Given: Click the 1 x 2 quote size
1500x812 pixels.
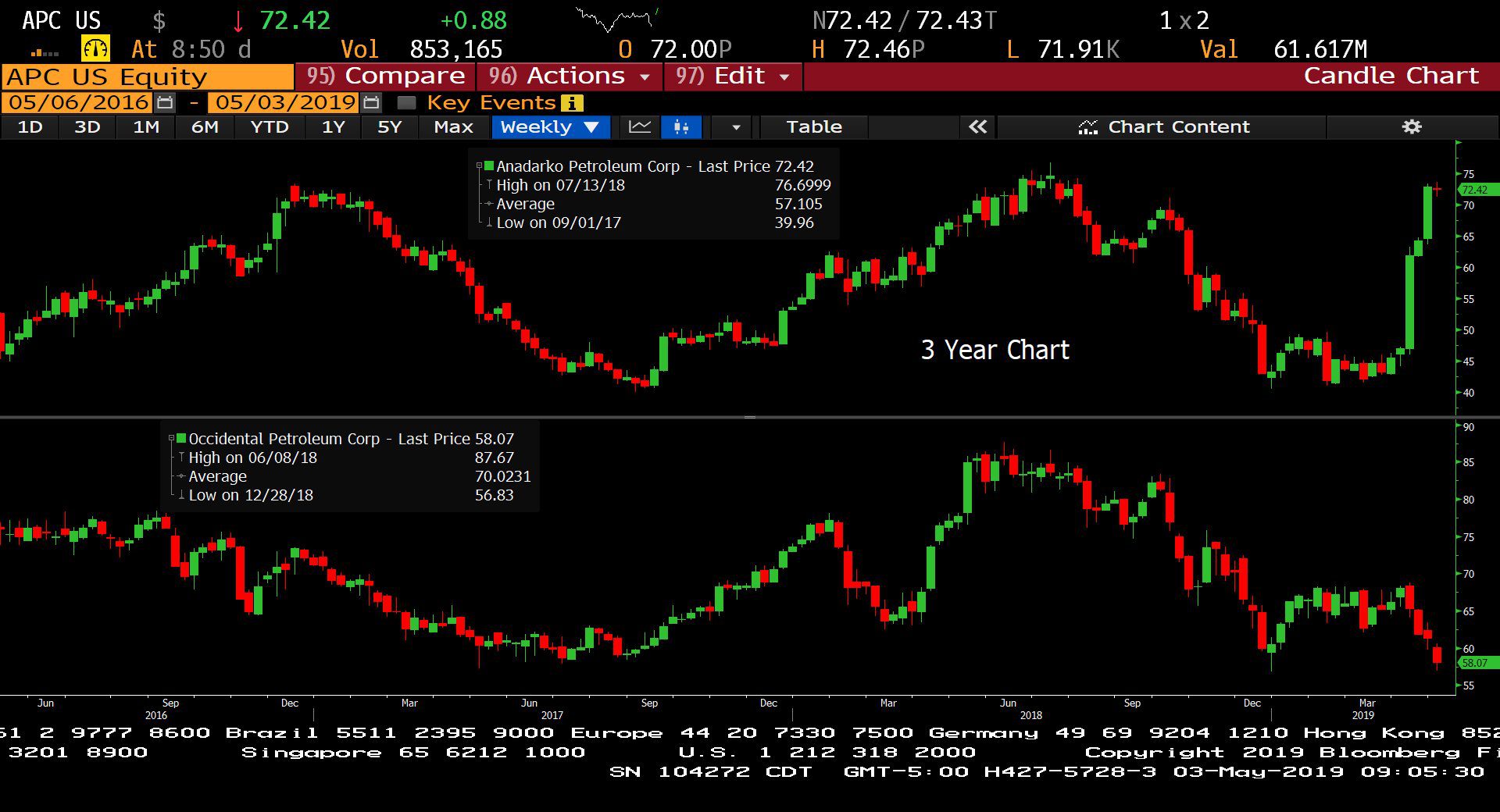Looking at the screenshot, I should pos(1184,20).
